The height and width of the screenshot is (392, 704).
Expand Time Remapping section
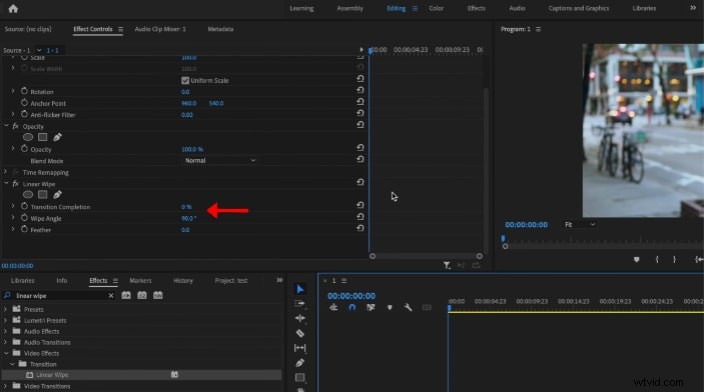tap(5, 172)
